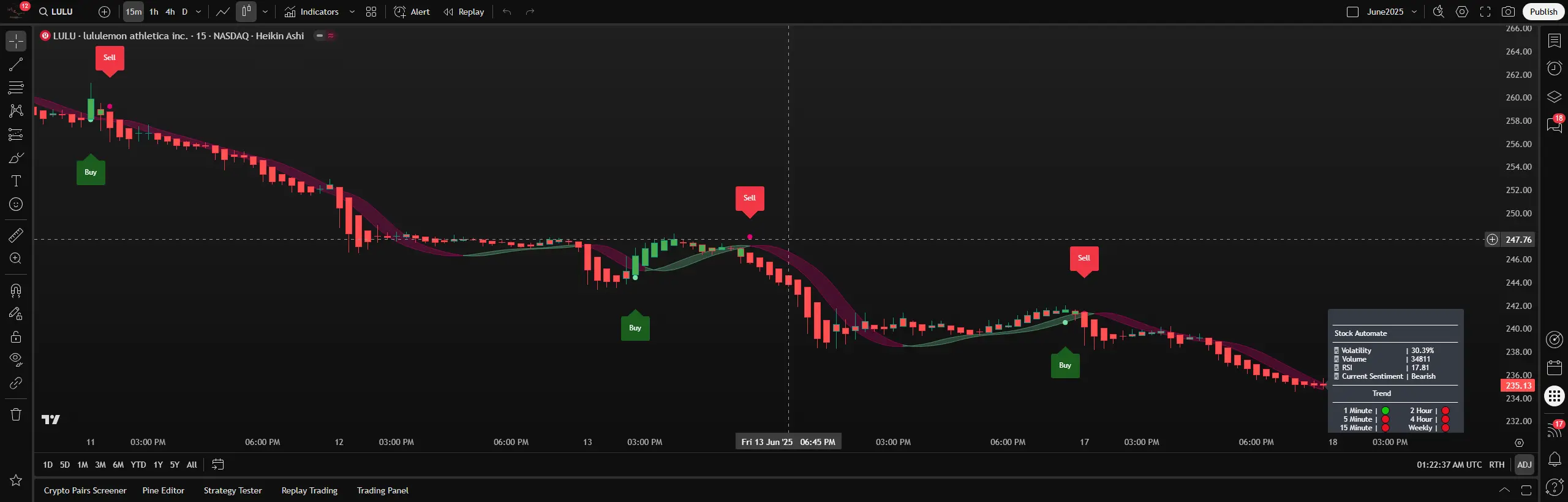
Task: Select the ruler measure tool
Action: click(16, 235)
